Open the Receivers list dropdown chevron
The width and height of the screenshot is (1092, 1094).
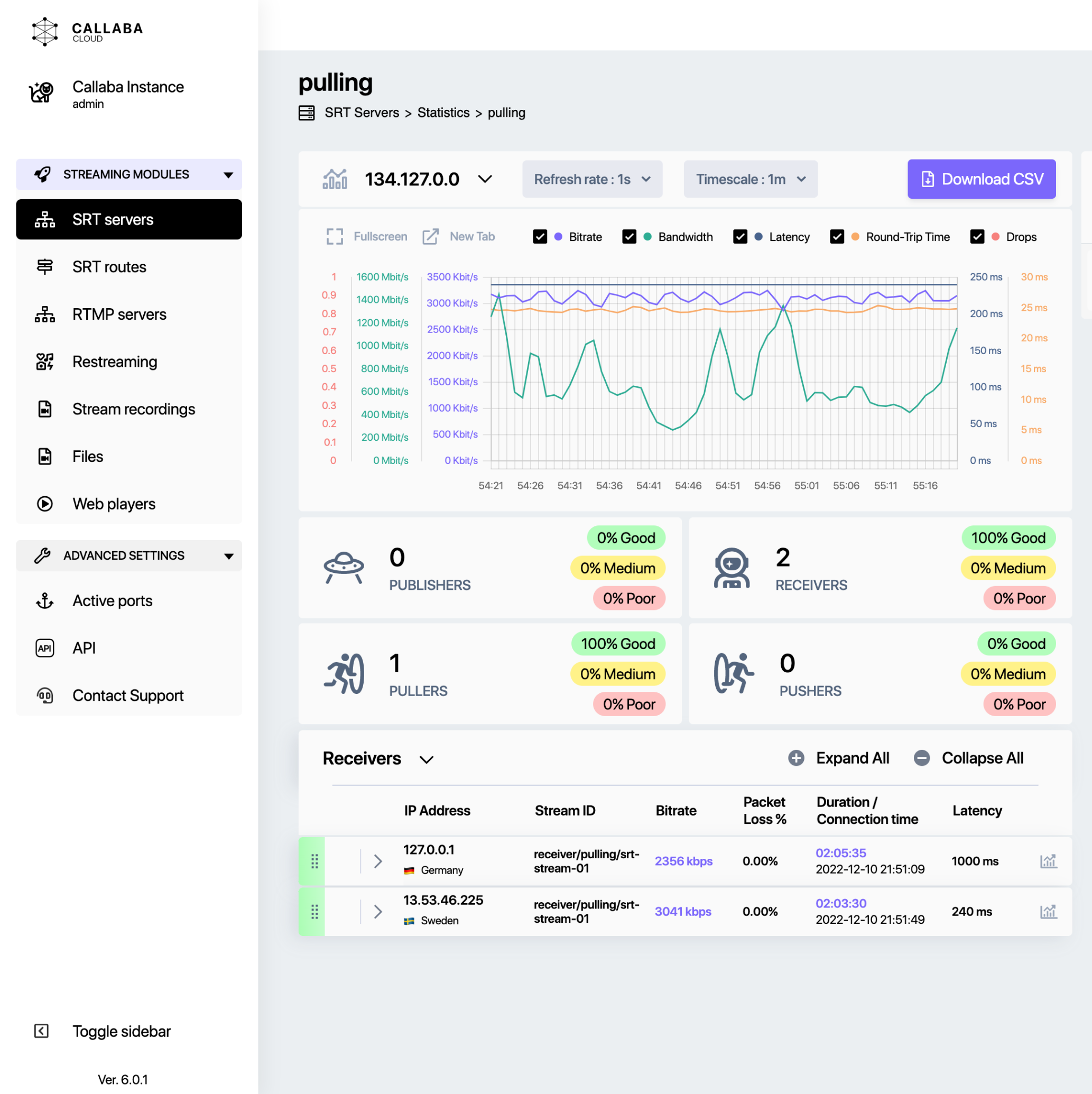[427, 759]
